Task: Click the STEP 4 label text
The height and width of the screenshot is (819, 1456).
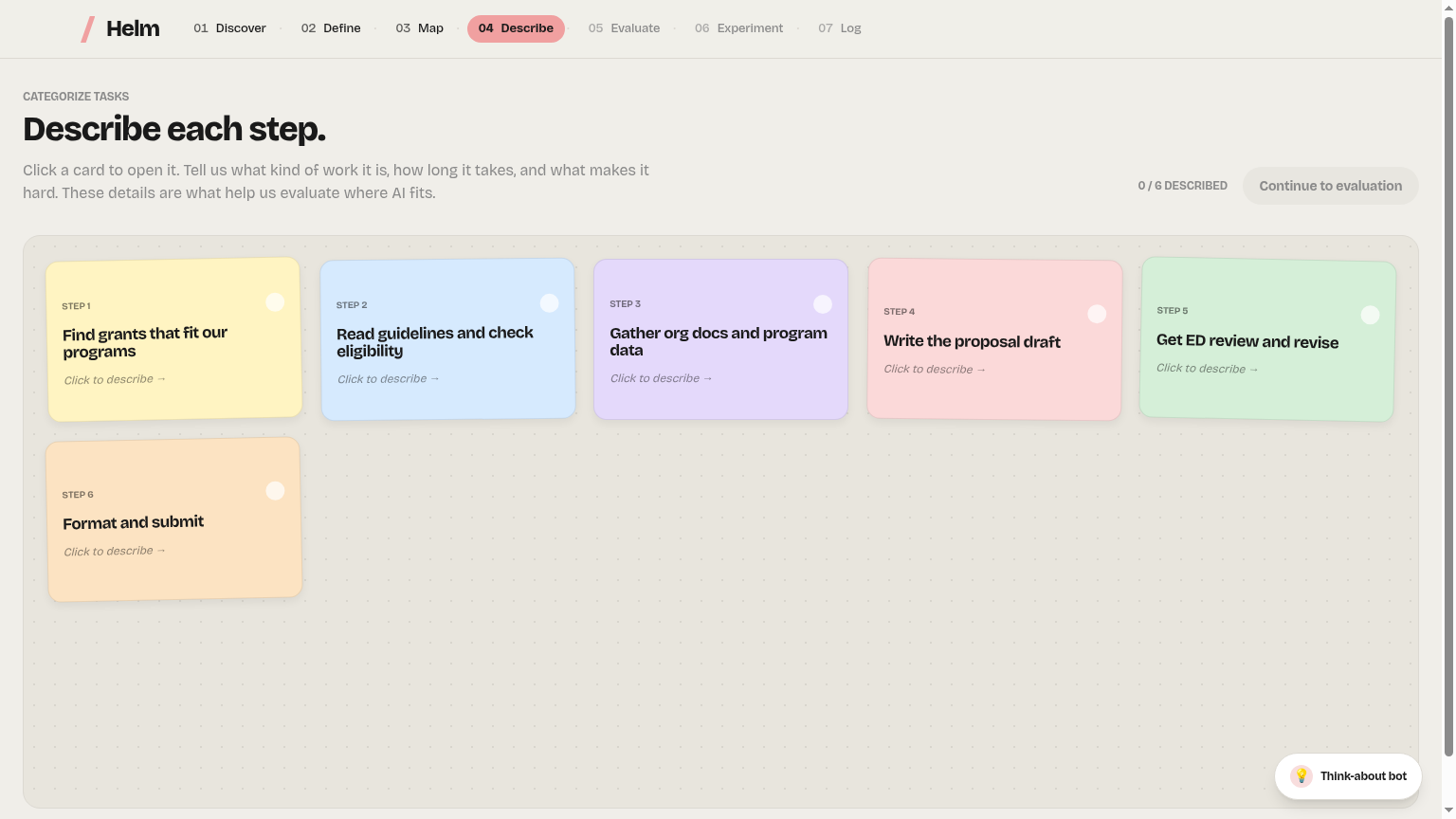Action: tap(899, 312)
